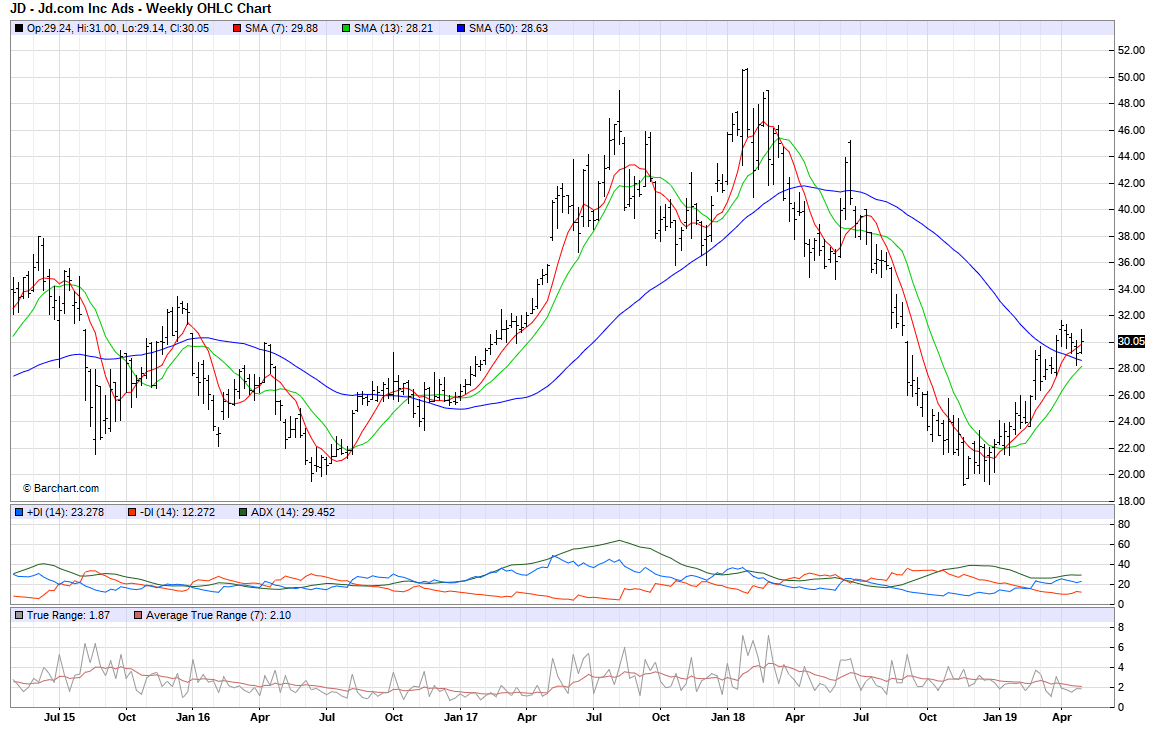Screen dimensions: 1156x748
Task: Click the 60 level on the DI/ADX axis
Action: (1124, 545)
